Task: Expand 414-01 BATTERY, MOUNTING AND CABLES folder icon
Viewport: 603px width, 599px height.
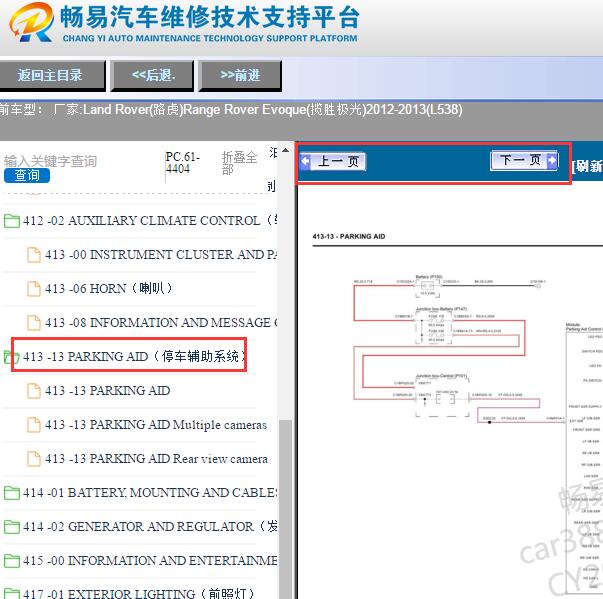Action: tap(12, 493)
